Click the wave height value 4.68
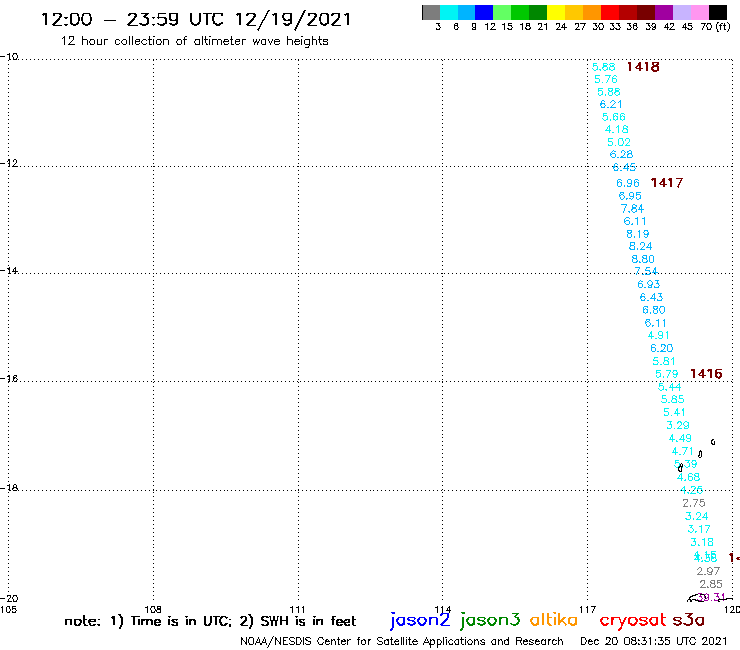 click(x=689, y=477)
